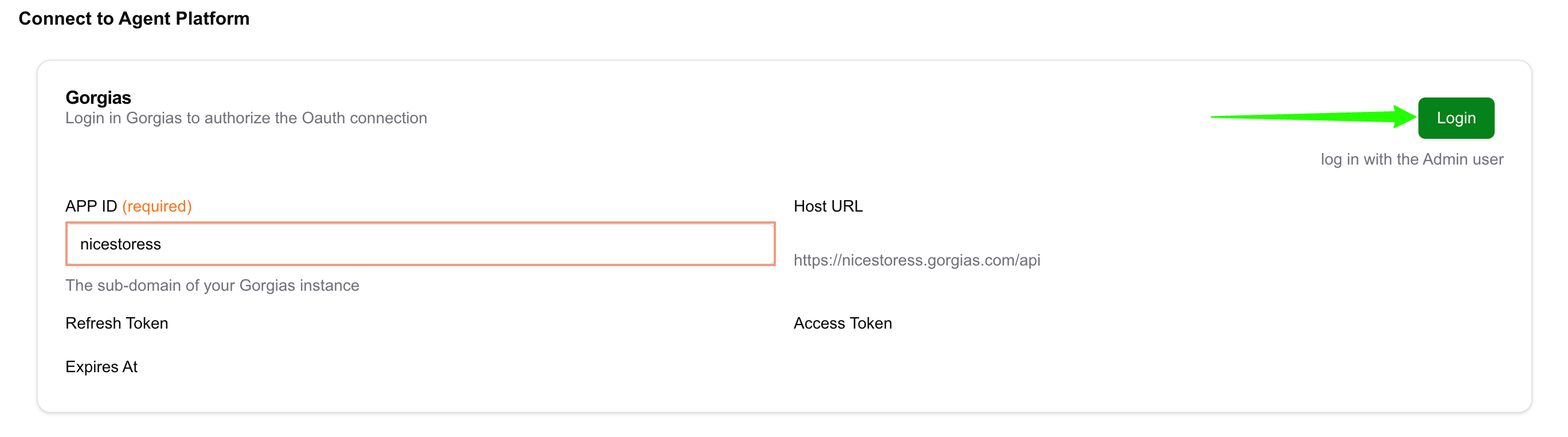
Task: Click the log in with Admin user note
Action: [x=1411, y=159]
